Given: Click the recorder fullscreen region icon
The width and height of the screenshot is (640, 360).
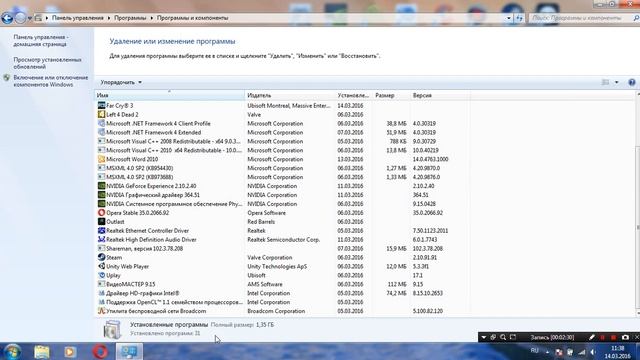Looking at the screenshot, I should 513,337.
